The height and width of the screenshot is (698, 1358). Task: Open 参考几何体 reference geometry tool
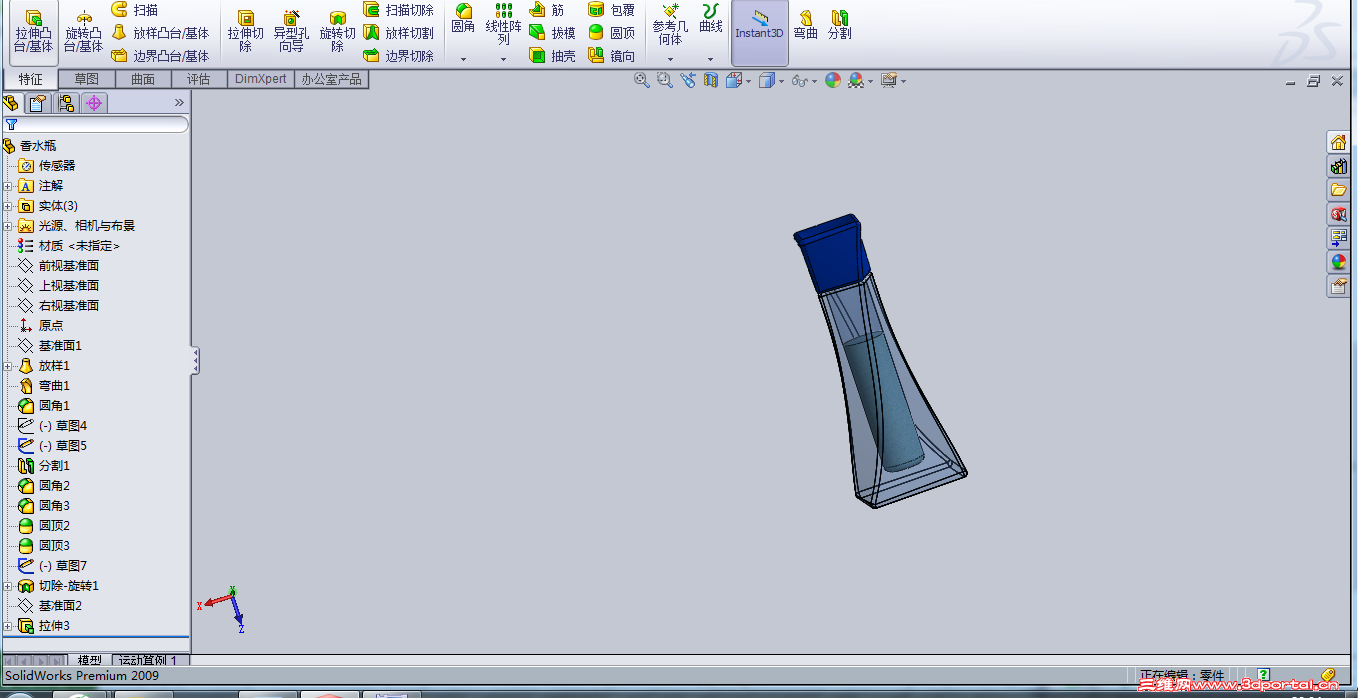670,24
